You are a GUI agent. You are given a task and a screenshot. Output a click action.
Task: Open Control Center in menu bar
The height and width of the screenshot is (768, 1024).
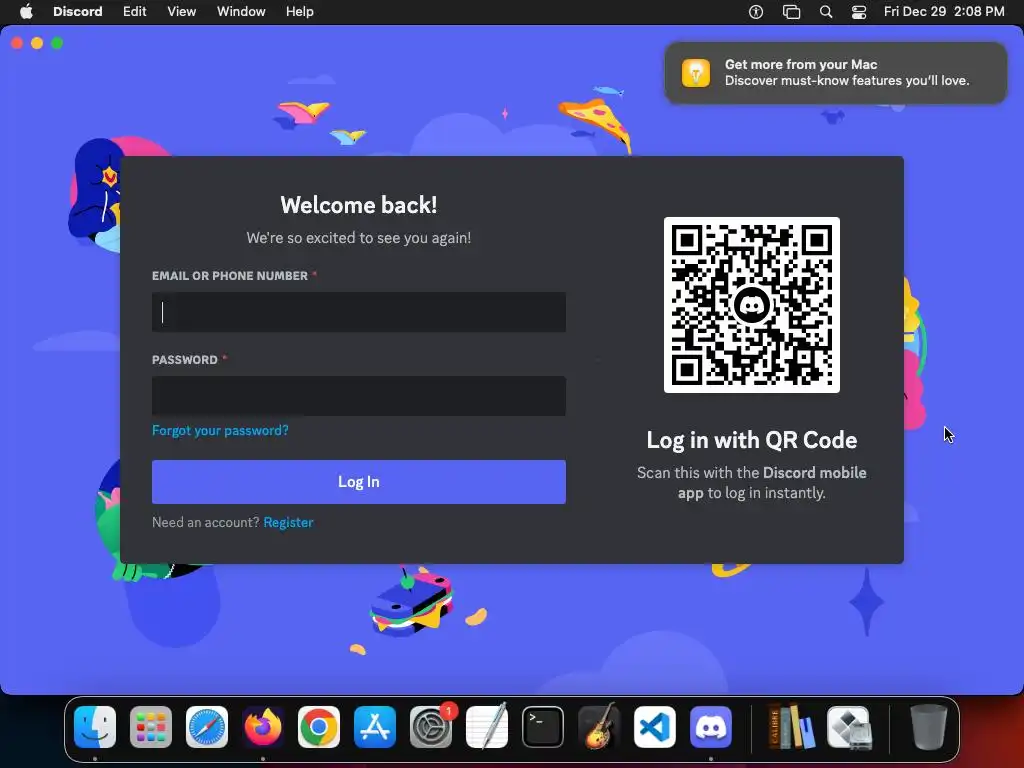(x=859, y=12)
